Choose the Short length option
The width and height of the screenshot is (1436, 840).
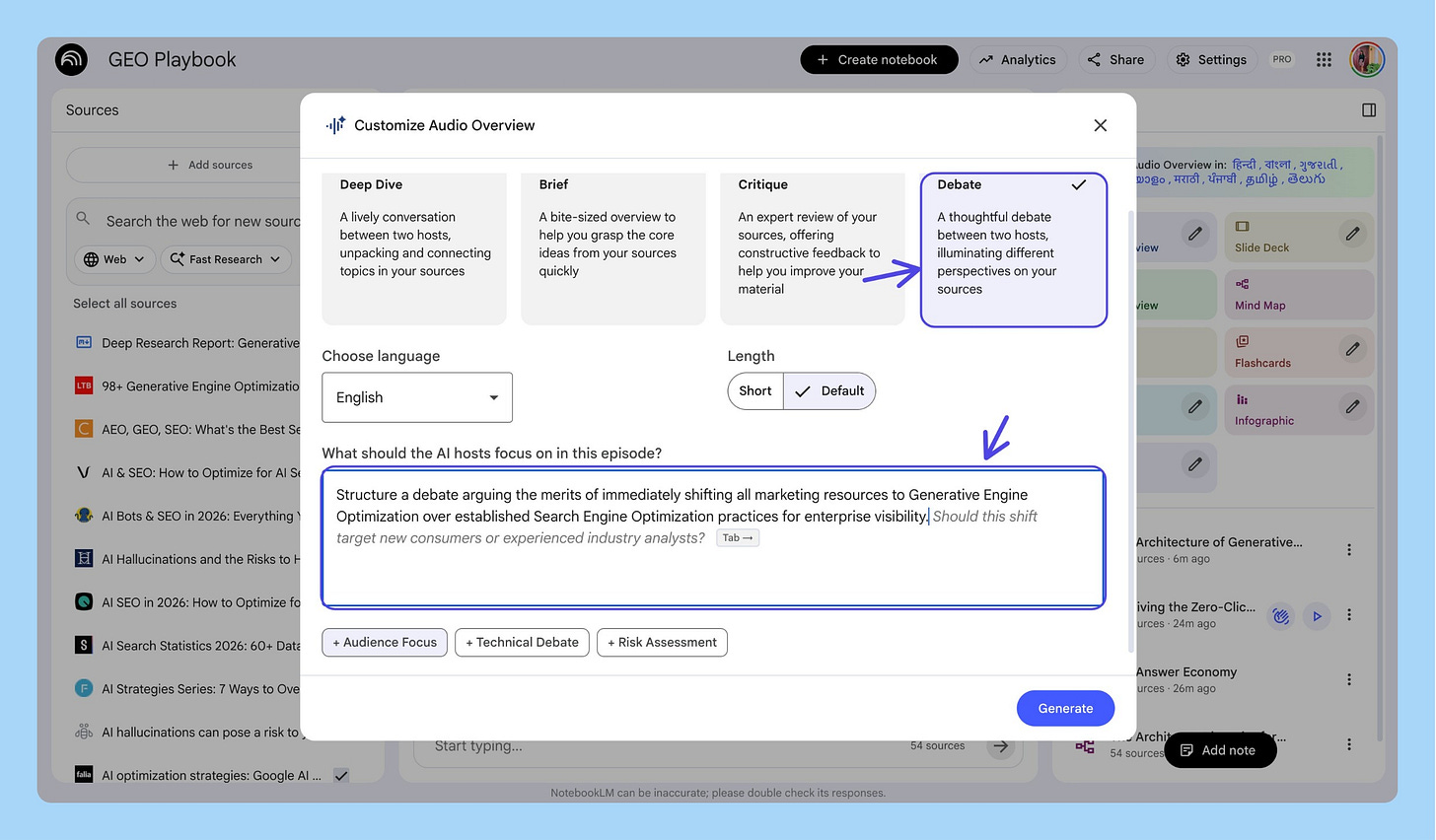[755, 391]
